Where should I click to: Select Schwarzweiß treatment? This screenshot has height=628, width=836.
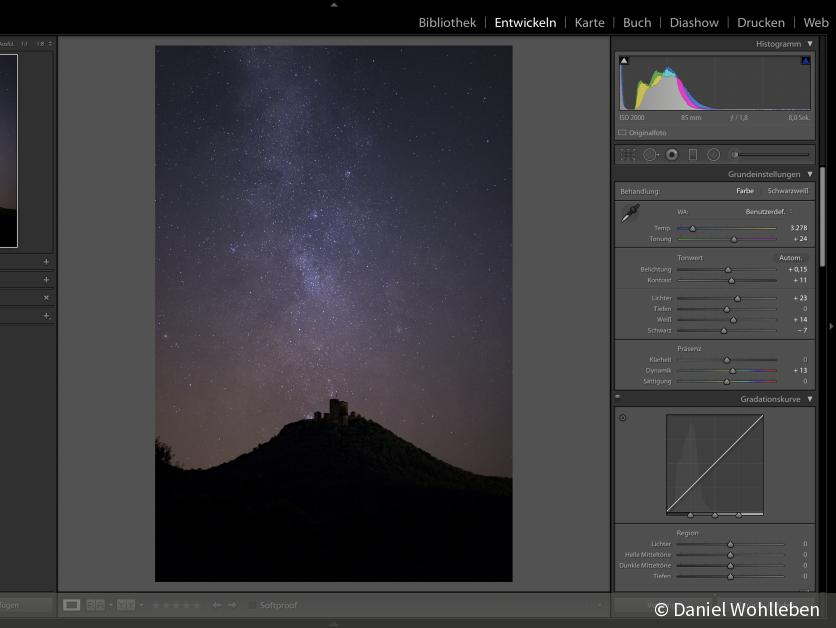coord(788,191)
